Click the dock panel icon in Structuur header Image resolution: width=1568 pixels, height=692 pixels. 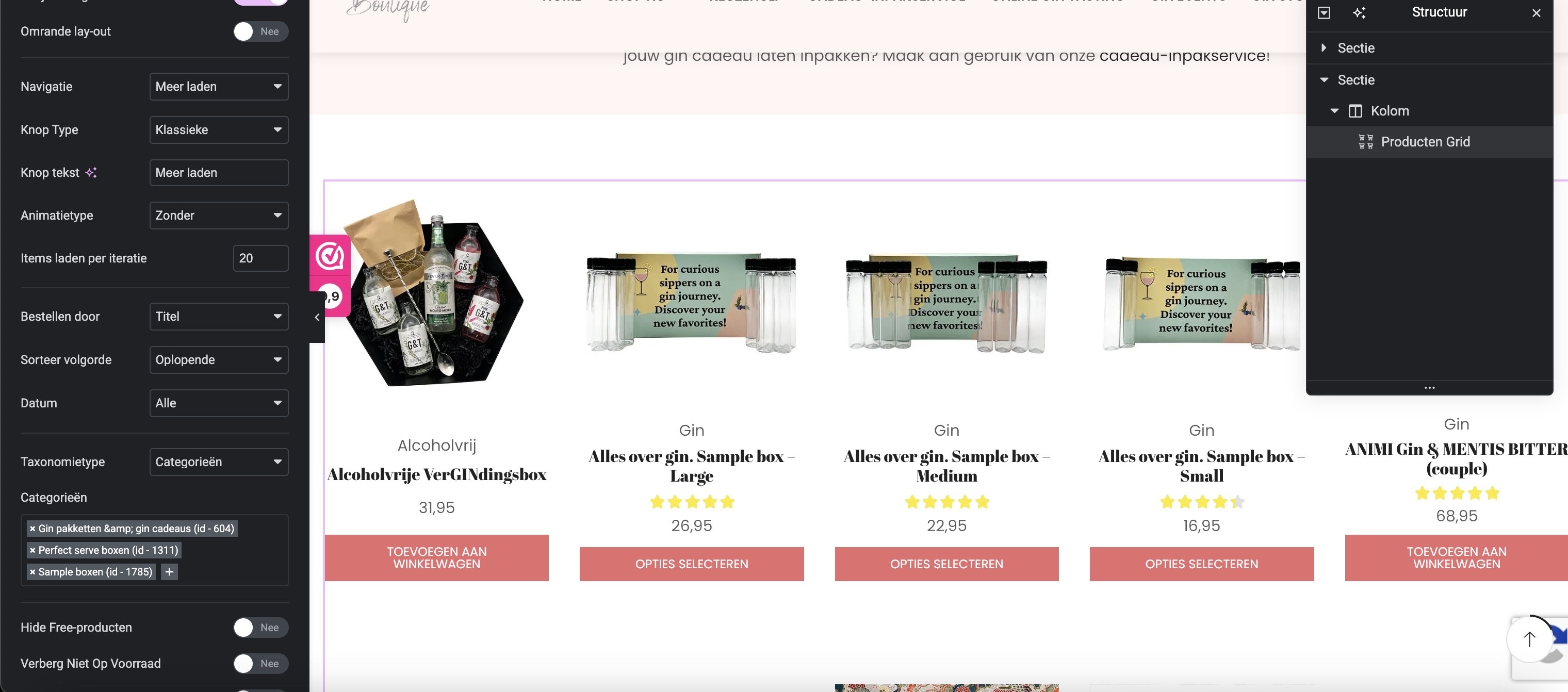(x=1324, y=12)
